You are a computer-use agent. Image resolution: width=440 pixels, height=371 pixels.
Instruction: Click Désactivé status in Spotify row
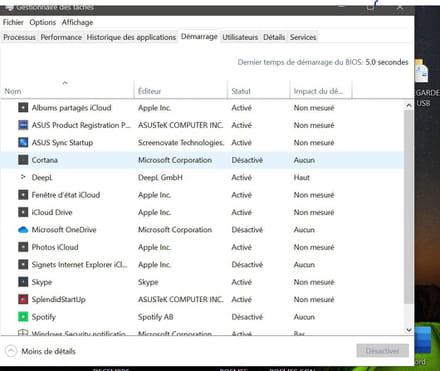[247, 317]
